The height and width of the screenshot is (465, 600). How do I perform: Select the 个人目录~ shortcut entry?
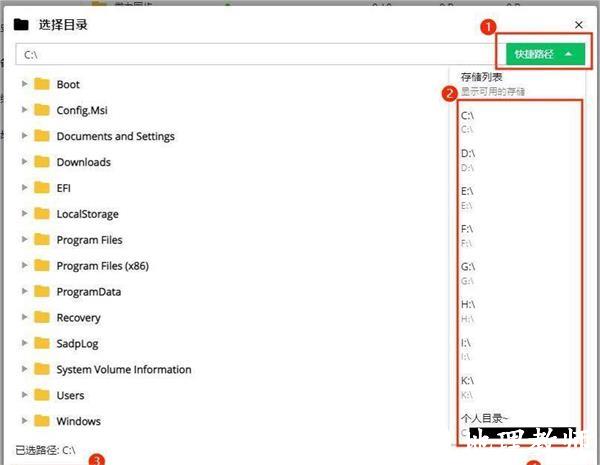coord(484,418)
